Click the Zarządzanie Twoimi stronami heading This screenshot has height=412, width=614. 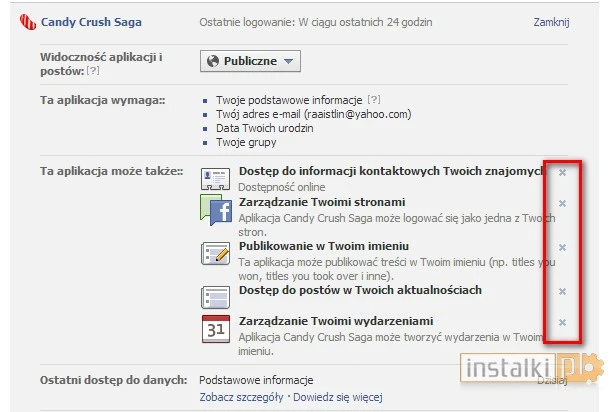coord(322,202)
